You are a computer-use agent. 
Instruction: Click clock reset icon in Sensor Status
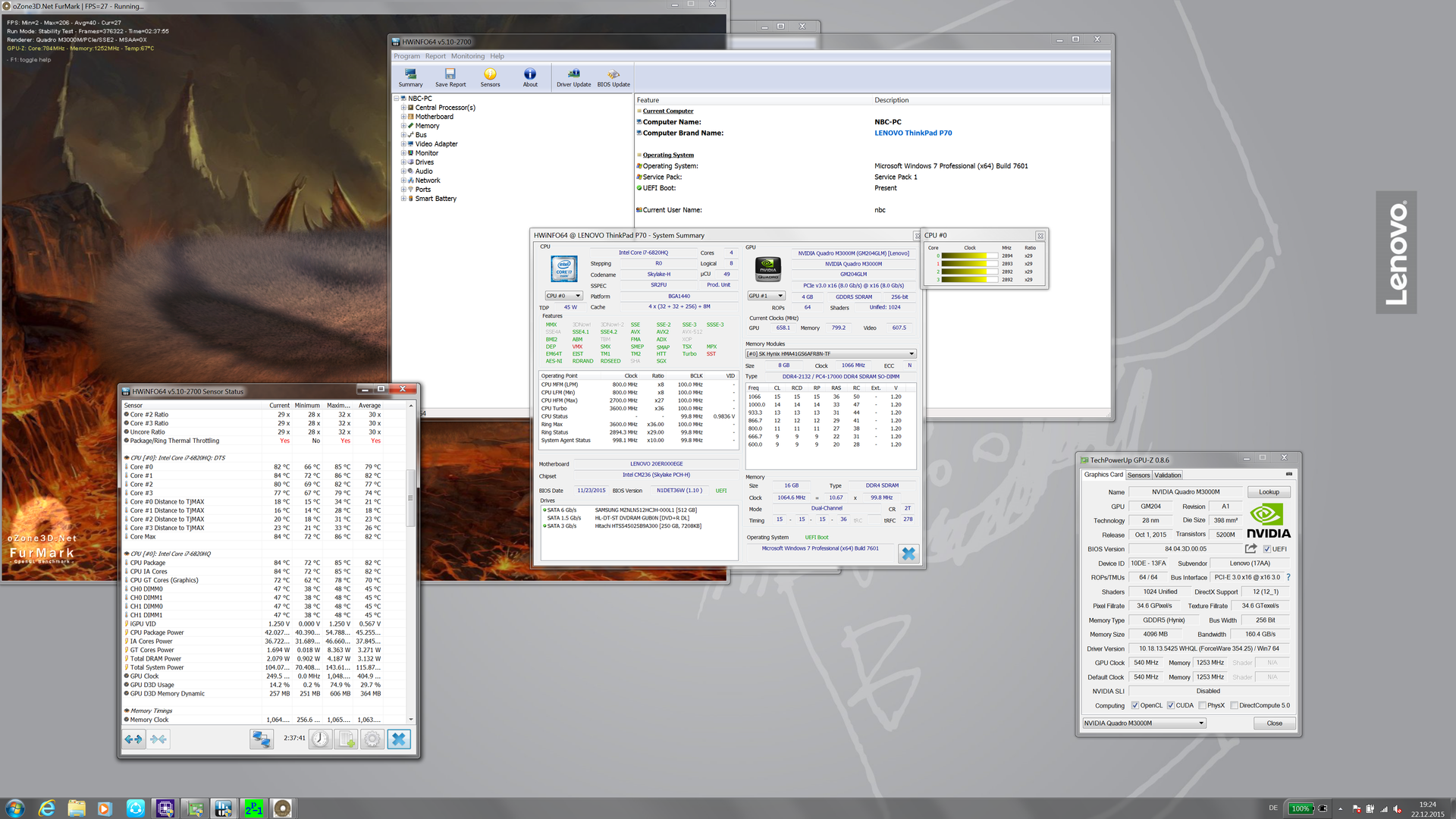pos(320,739)
